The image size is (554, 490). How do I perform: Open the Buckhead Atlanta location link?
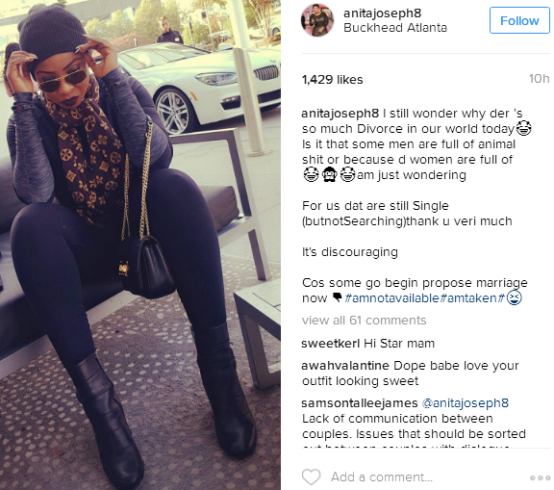tap(395, 28)
